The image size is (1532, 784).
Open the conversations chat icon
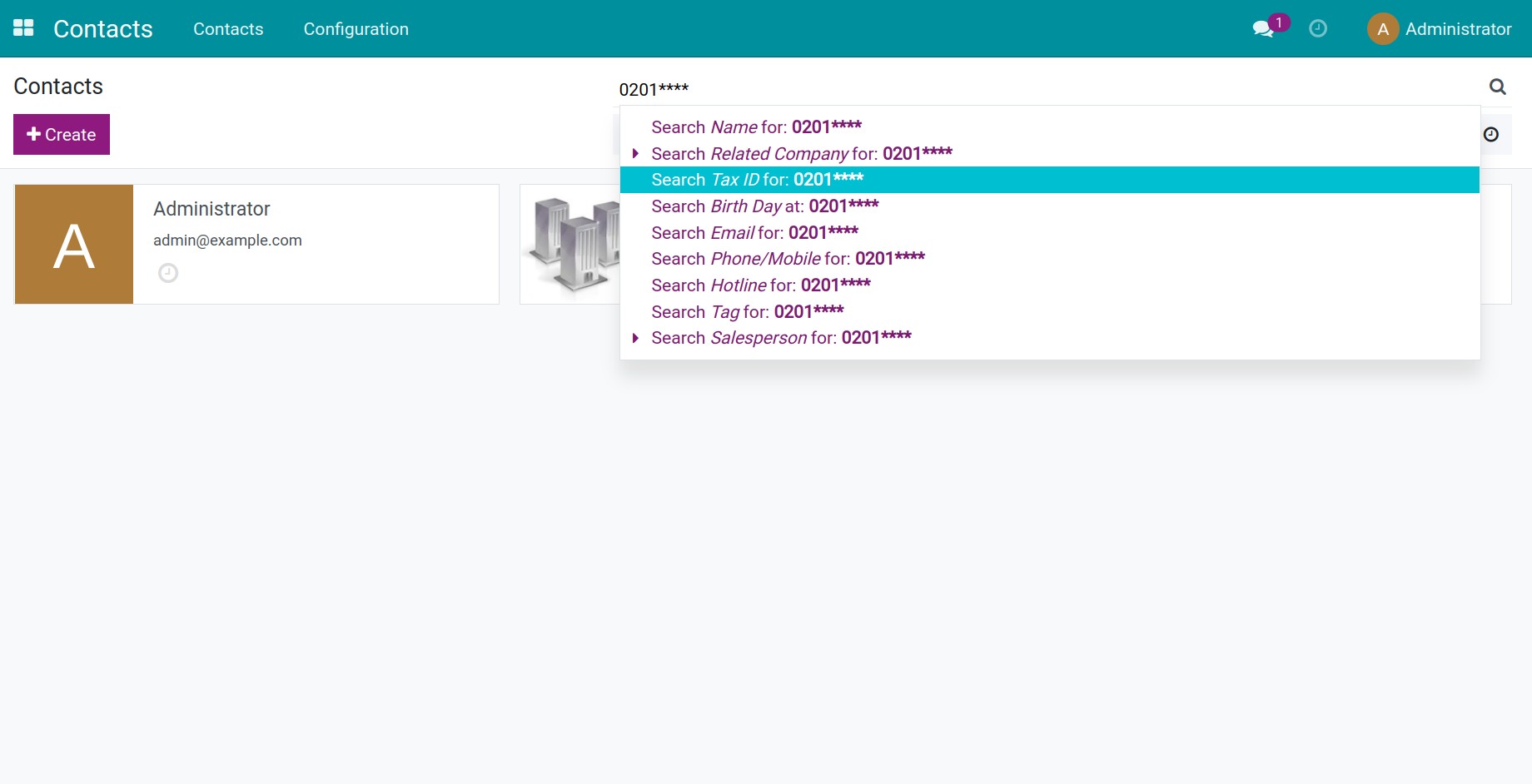(x=1262, y=29)
